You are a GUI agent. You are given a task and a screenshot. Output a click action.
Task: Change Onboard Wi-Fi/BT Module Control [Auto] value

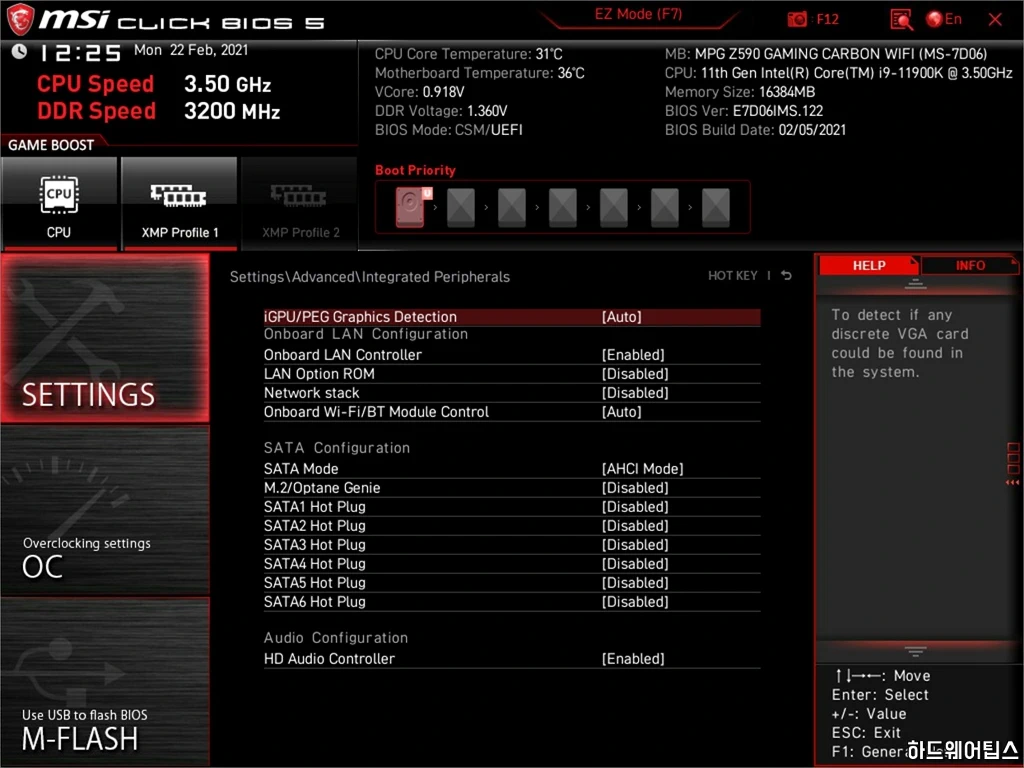(621, 411)
